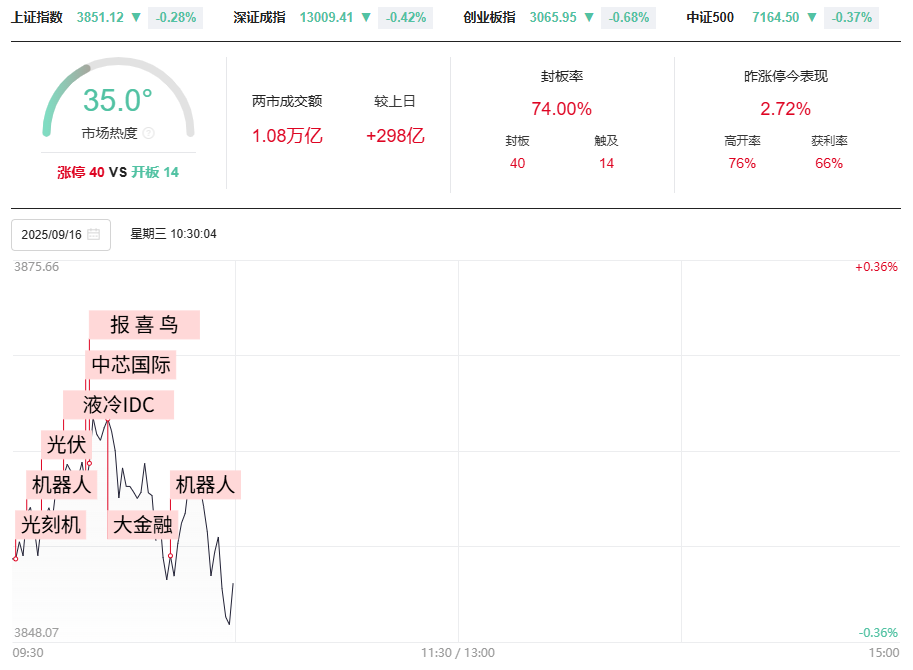This screenshot has height=670, width=913.
Task: Click the 液冷IDC chart marker label
Action: pyautogui.click(x=118, y=405)
